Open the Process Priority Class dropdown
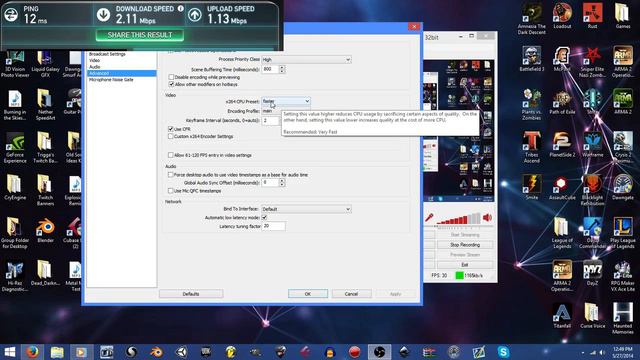Image resolution: width=640 pixels, height=360 pixels. click(x=306, y=60)
